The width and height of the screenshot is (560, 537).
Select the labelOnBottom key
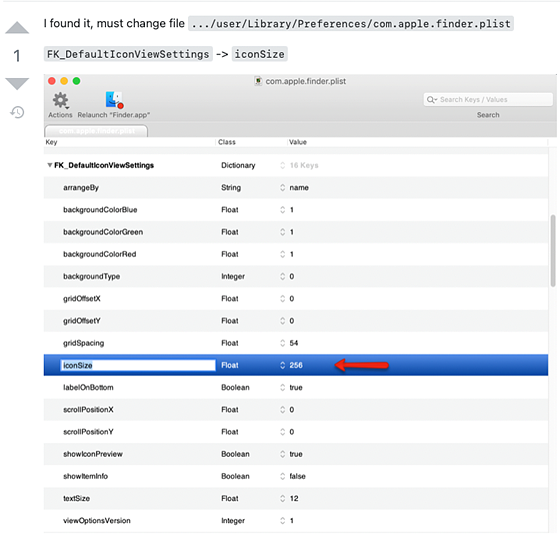point(88,387)
